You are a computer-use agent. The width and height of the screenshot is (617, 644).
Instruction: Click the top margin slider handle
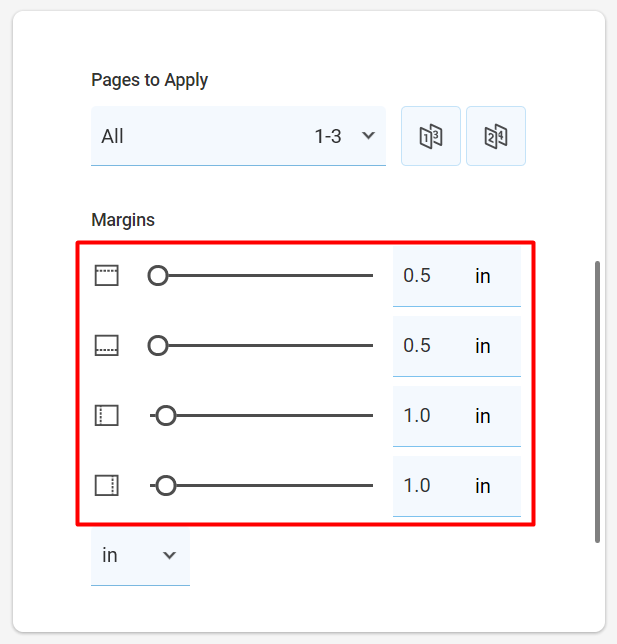pyautogui.click(x=158, y=276)
